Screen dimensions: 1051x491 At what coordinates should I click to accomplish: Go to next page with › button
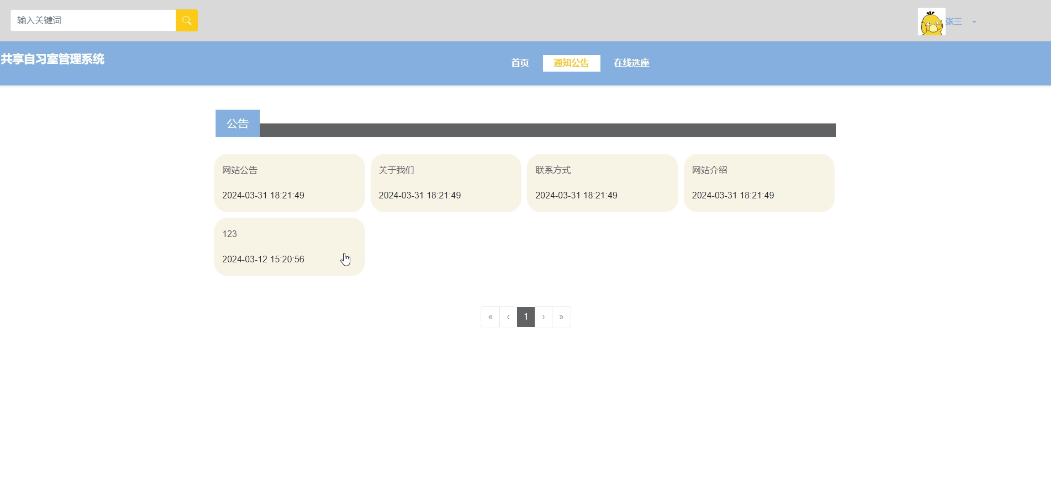coord(544,317)
